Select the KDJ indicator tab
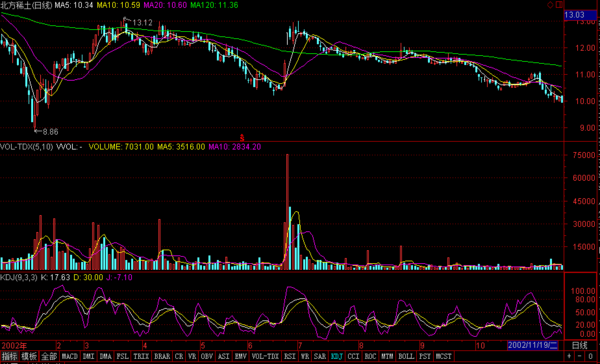This screenshot has width=600, height=364. pos(337,356)
